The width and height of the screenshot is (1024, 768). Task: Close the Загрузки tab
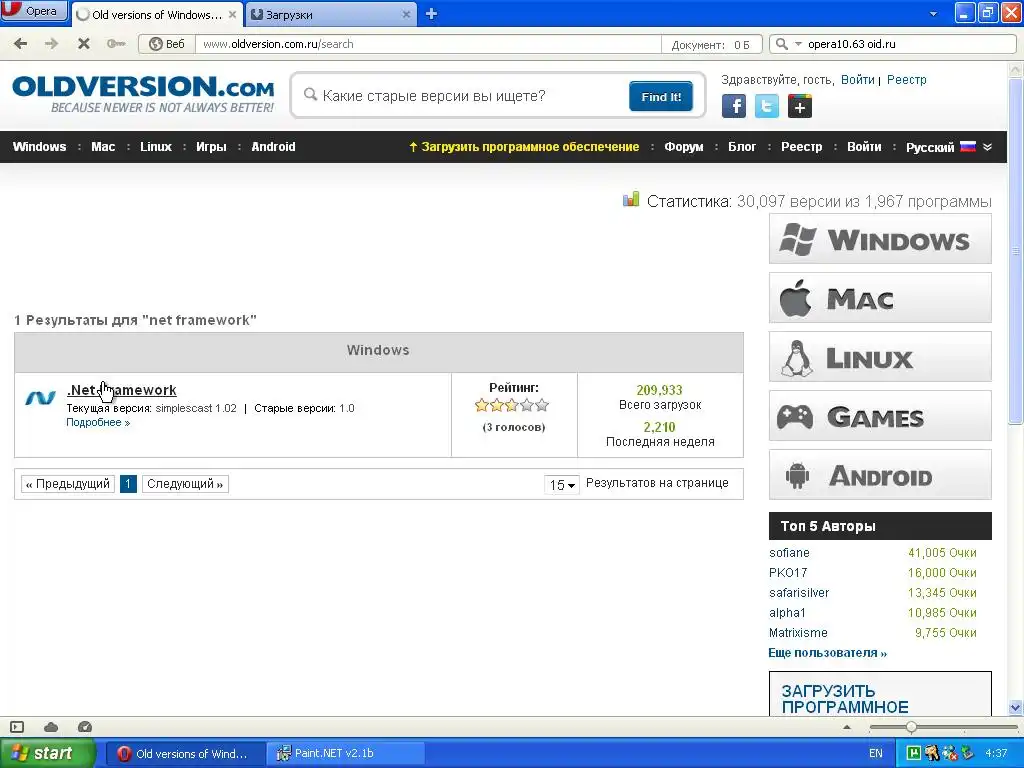(x=406, y=14)
